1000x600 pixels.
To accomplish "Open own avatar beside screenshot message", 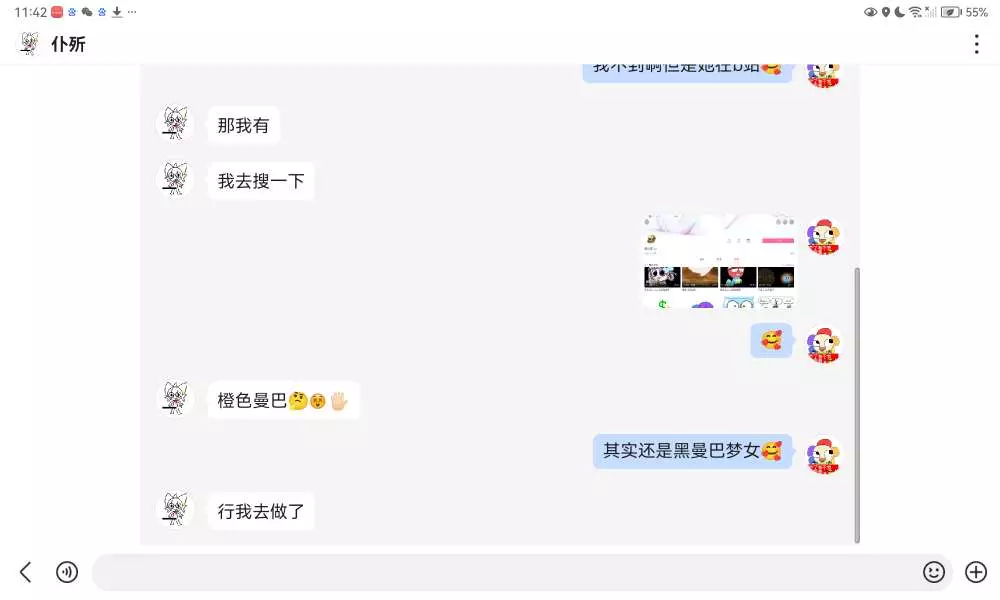I will point(823,237).
